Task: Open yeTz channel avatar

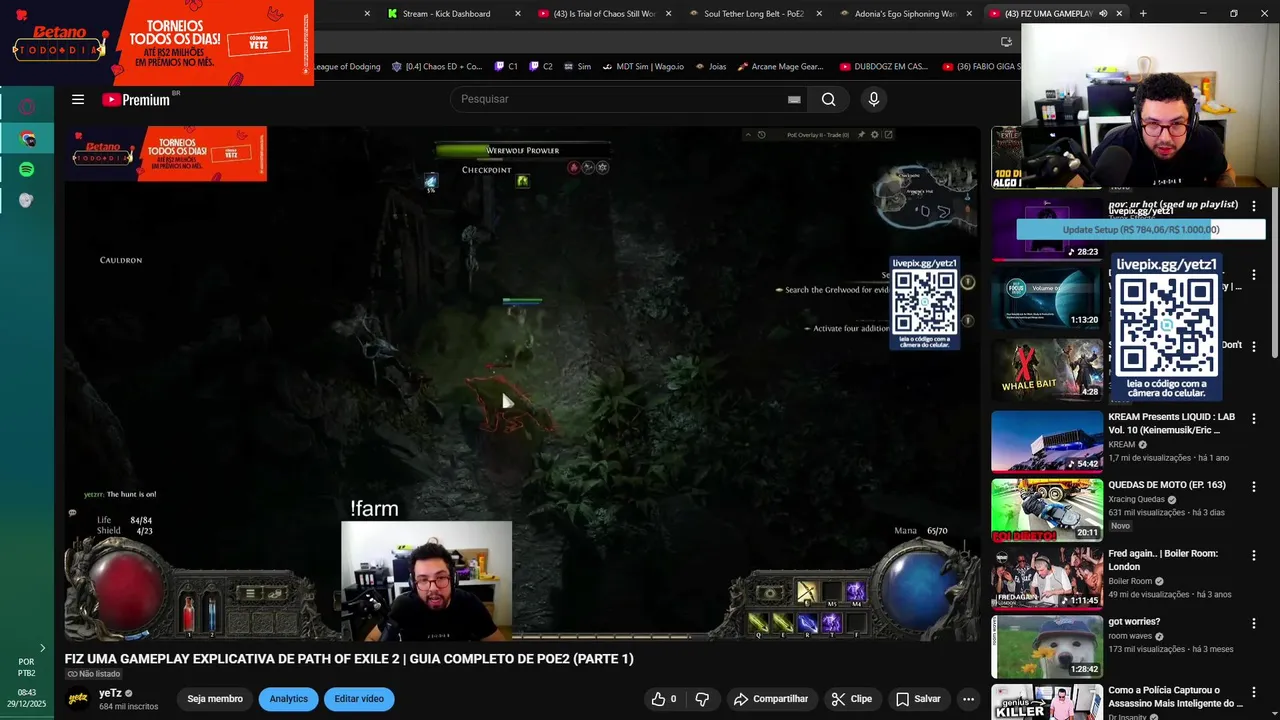Action: click(77, 699)
